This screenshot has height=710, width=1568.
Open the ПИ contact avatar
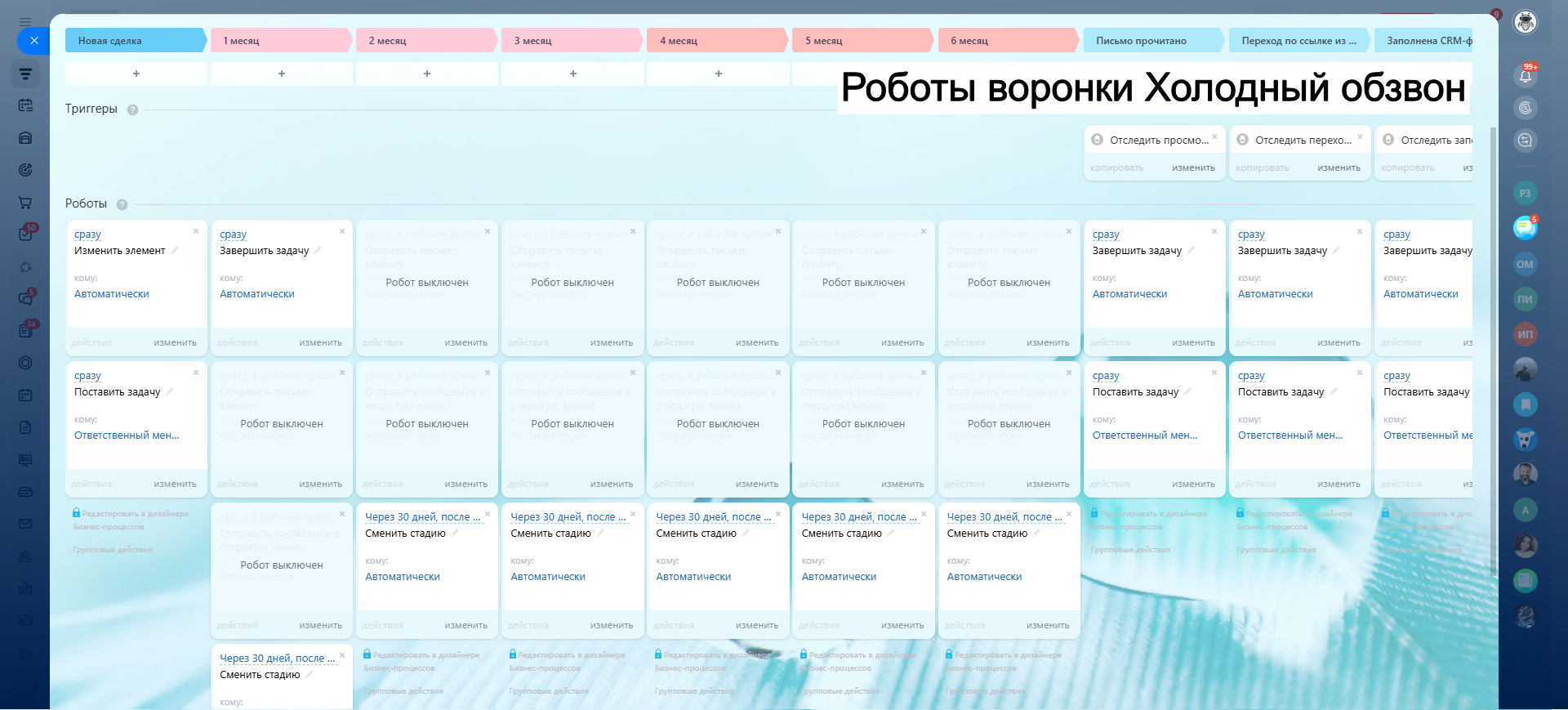tap(1525, 299)
